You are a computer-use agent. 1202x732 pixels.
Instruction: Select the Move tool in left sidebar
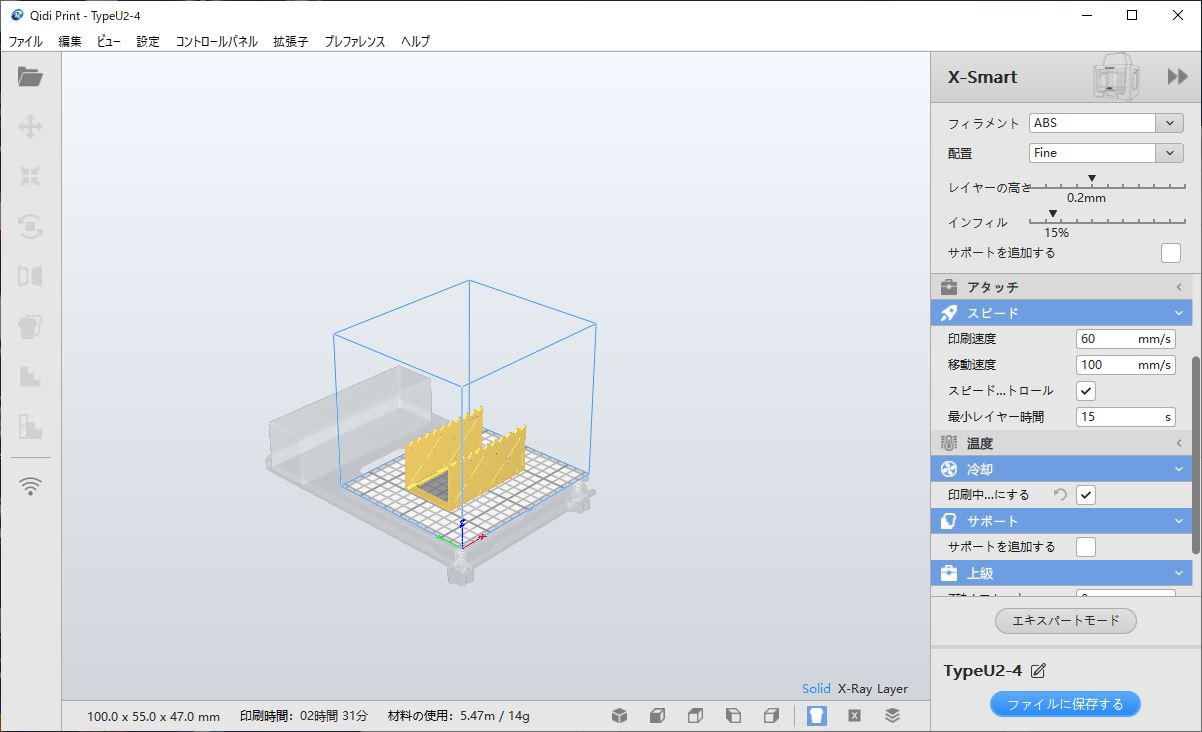(30, 127)
